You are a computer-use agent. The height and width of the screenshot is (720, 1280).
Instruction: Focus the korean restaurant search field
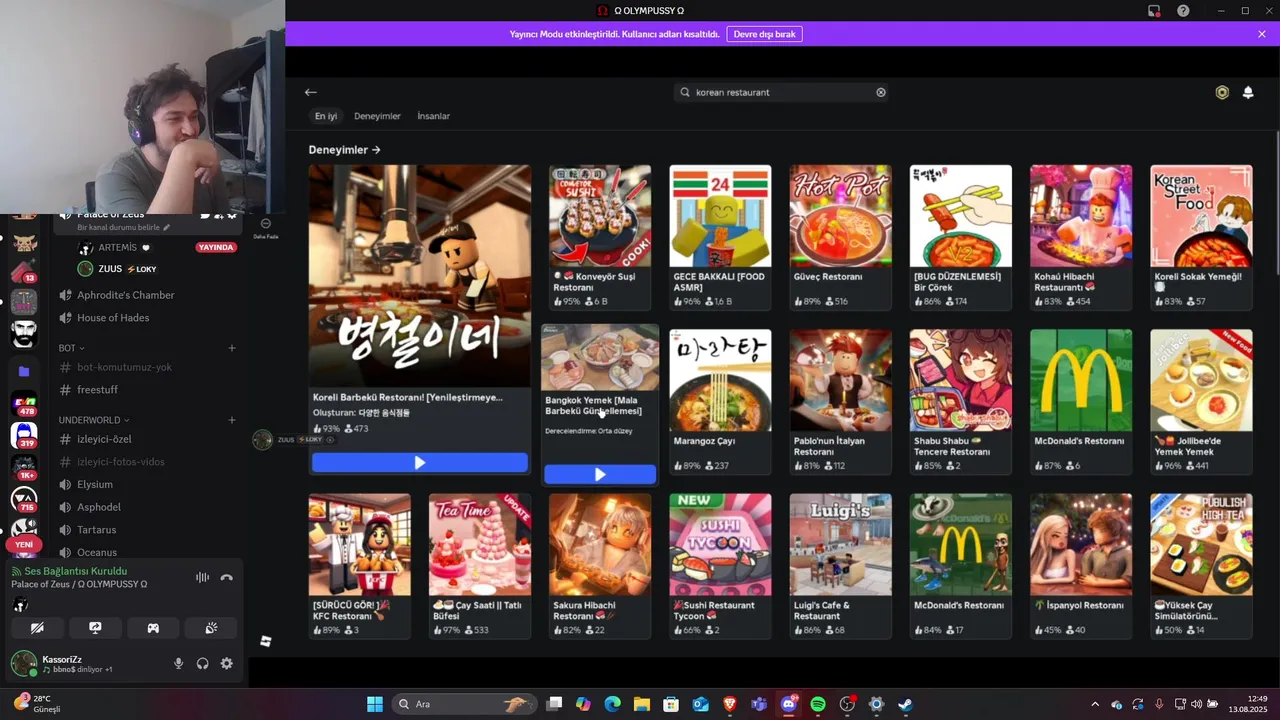782,92
